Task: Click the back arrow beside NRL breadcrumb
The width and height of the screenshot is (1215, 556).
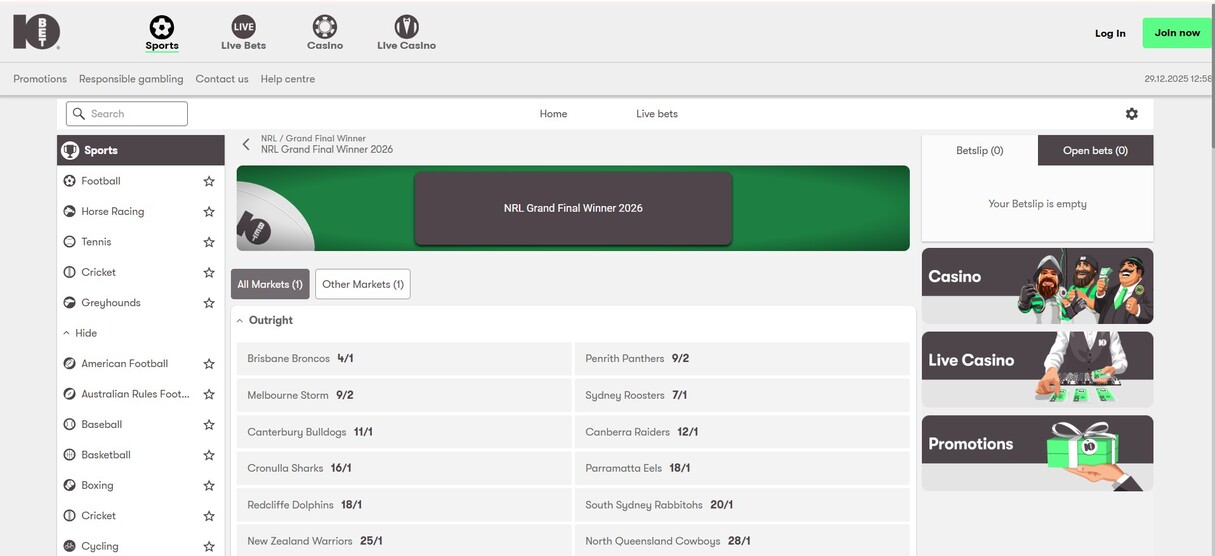Action: tap(246, 144)
